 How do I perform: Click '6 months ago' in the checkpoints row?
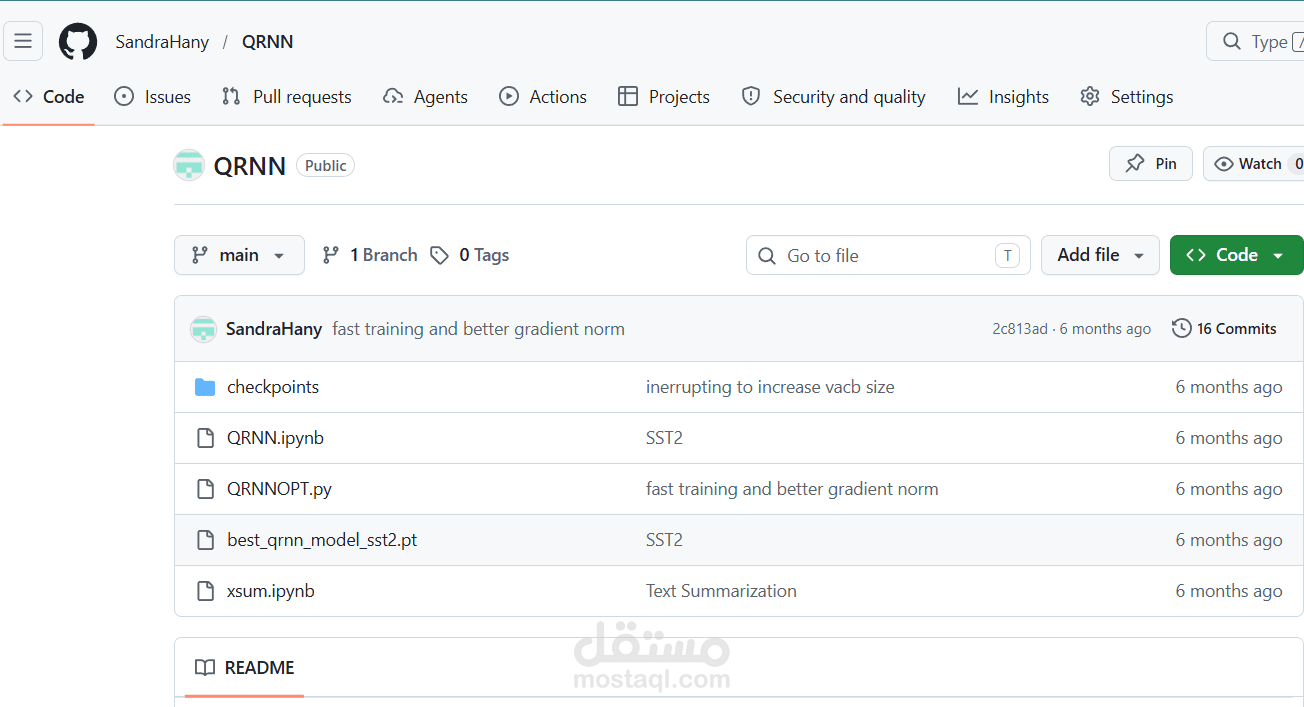1229,387
